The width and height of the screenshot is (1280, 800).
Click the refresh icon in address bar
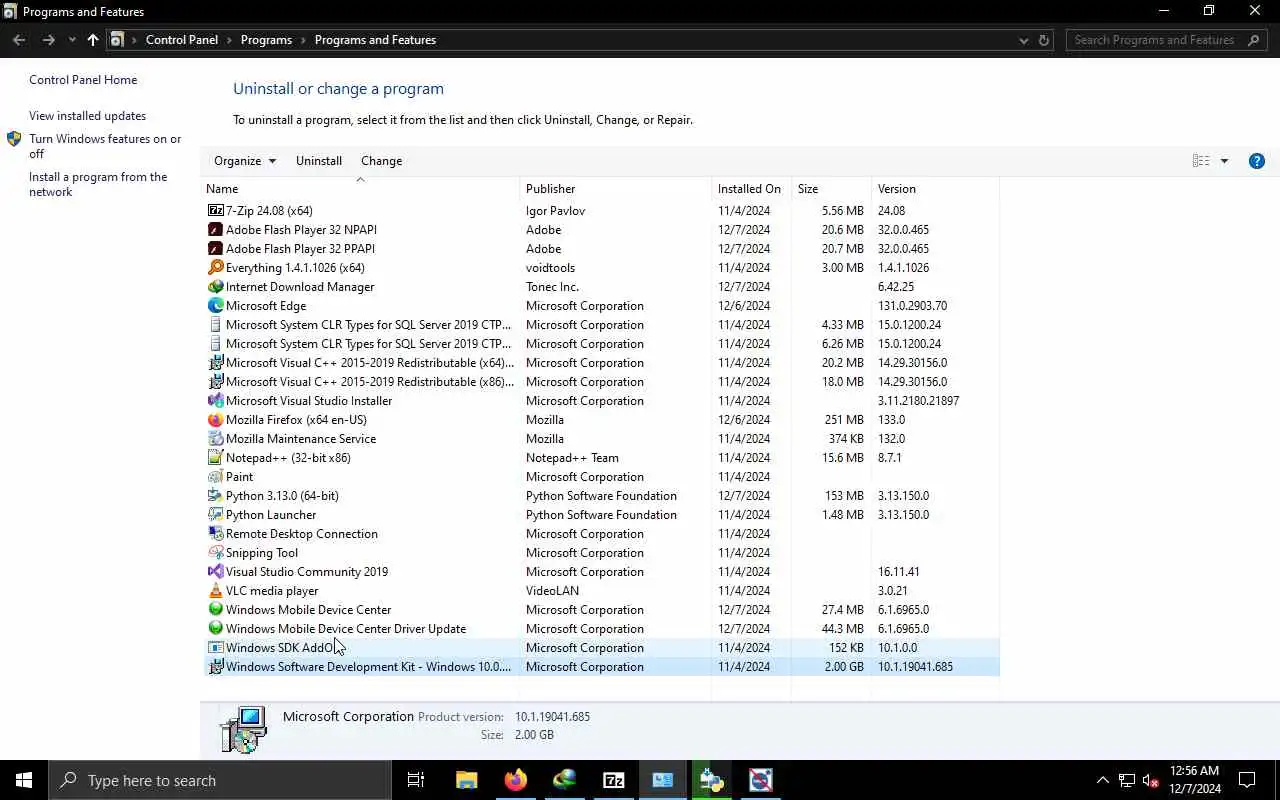coord(1044,40)
